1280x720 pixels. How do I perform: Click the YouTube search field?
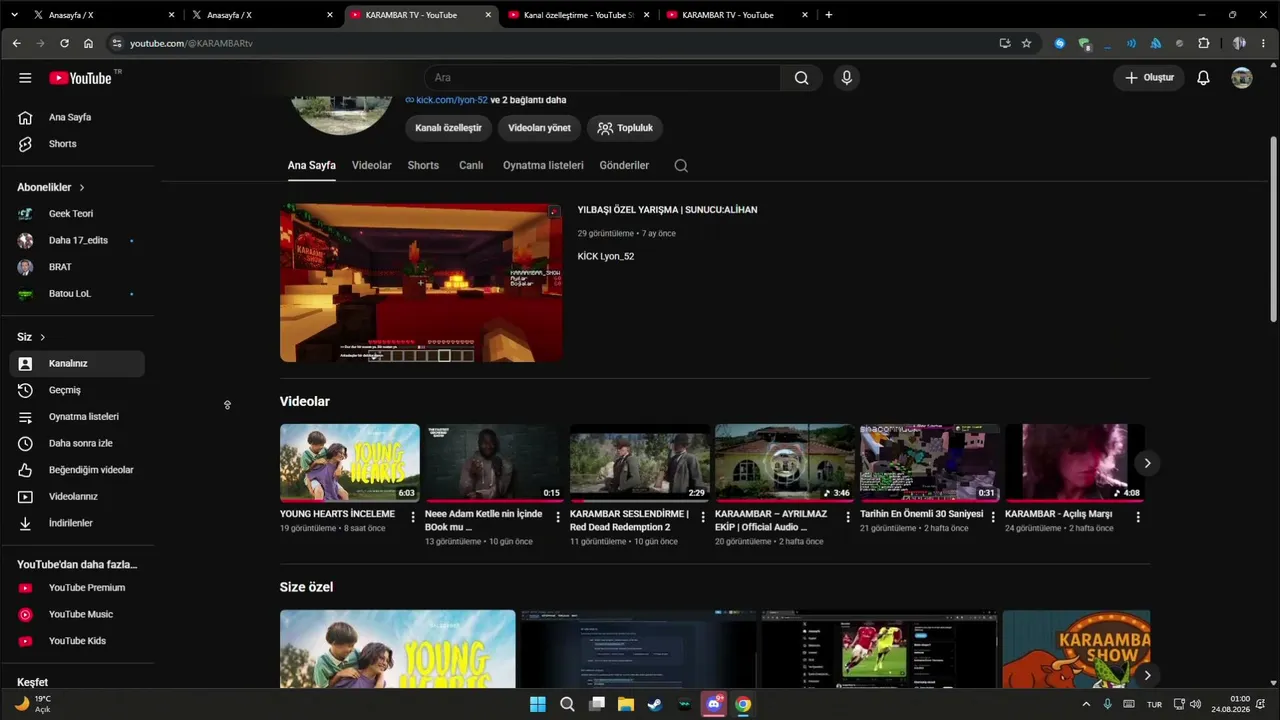coord(603,78)
